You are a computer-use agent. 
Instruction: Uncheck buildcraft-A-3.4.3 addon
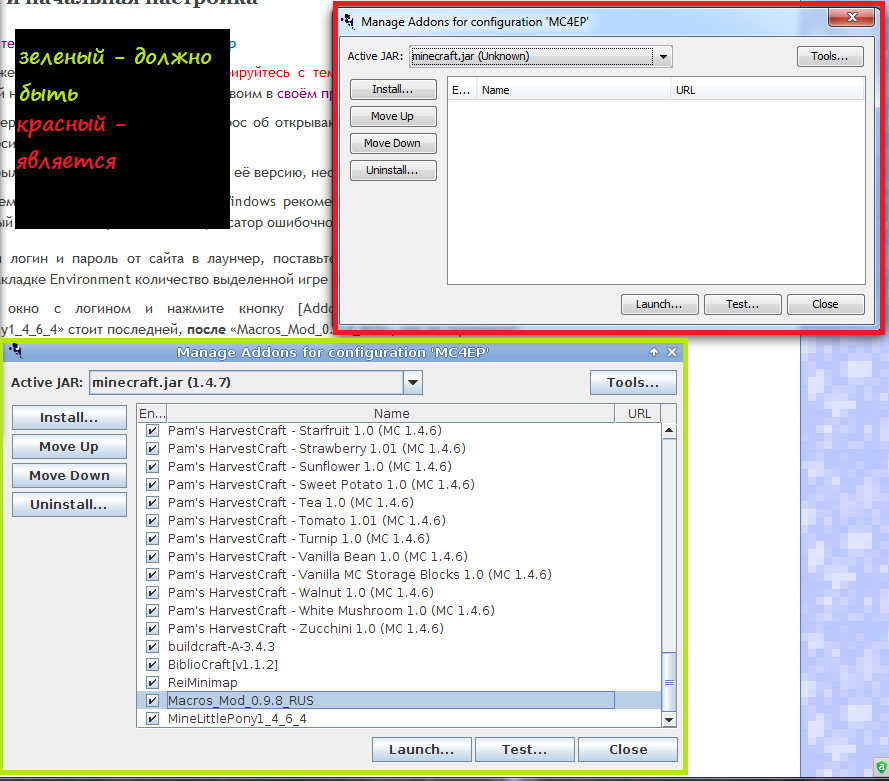152,647
